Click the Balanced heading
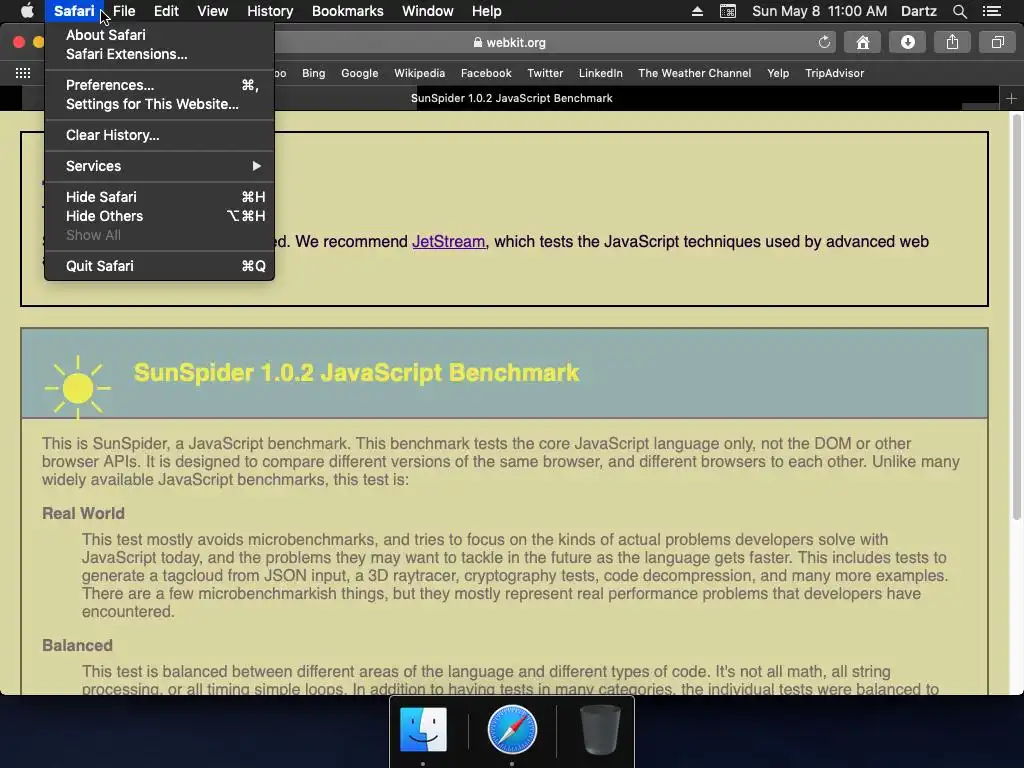The width and height of the screenshot is (1024, 768). point(77,645)
